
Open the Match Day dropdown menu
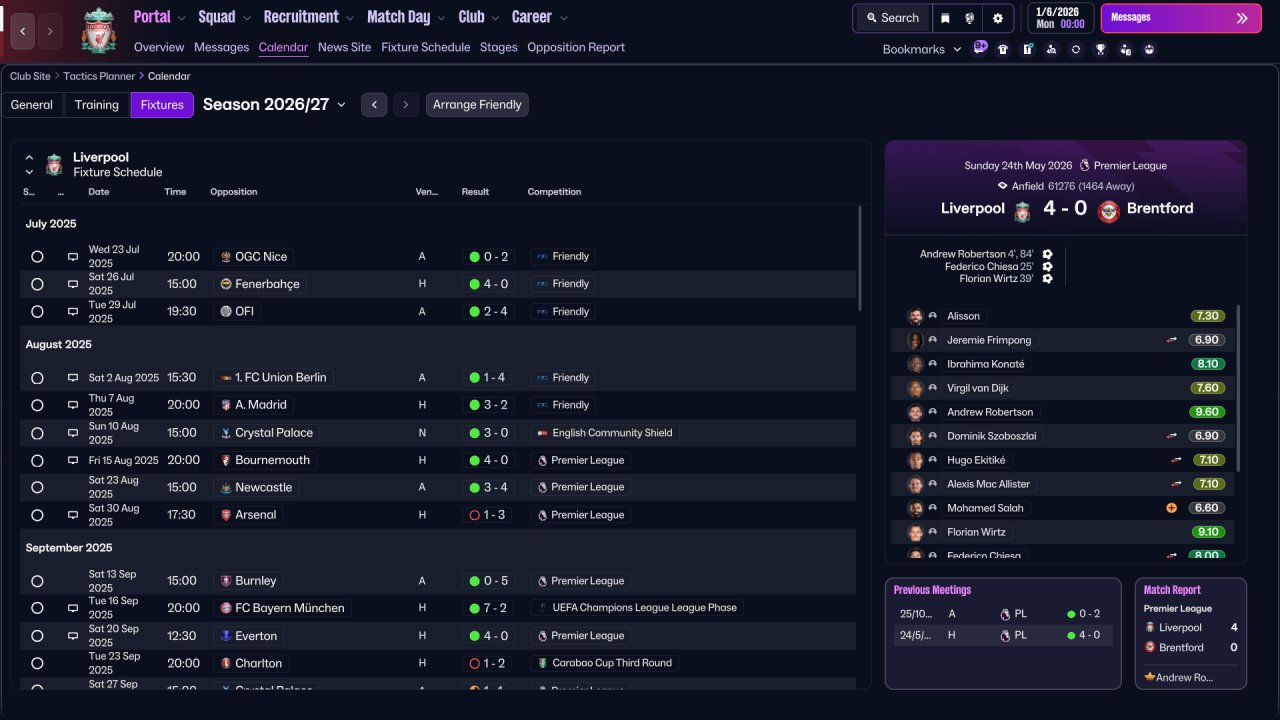[x=406, y=17]
